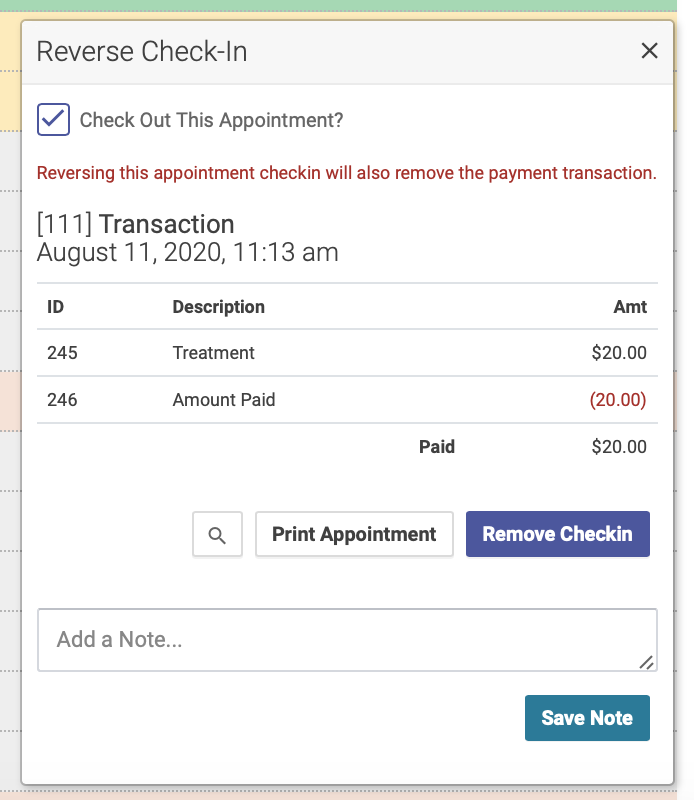Click the red (20.00) amount value

[618, 399]
